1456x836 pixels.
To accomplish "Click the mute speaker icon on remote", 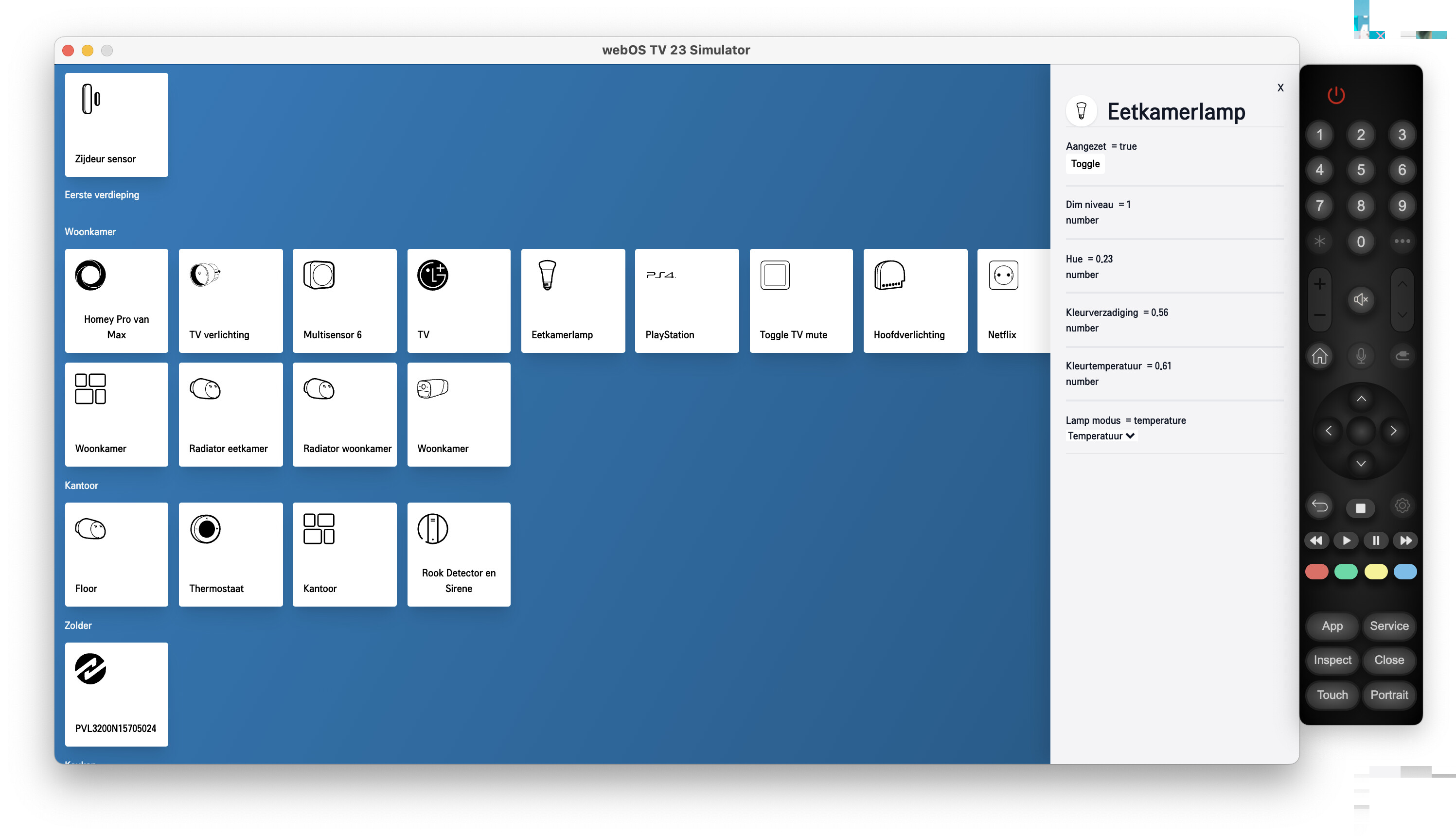I will (1360, 299).
